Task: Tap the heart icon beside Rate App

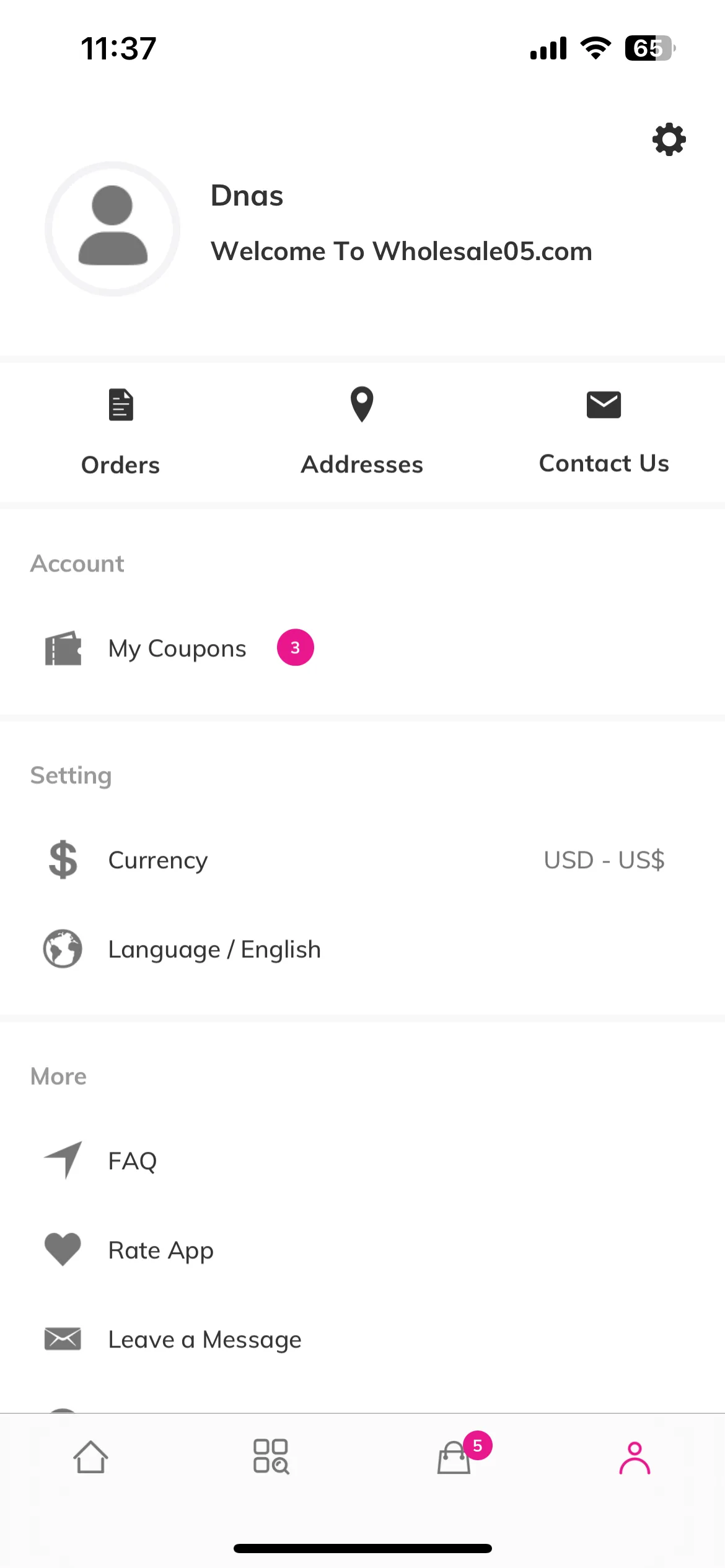Action: (63, 1250)
